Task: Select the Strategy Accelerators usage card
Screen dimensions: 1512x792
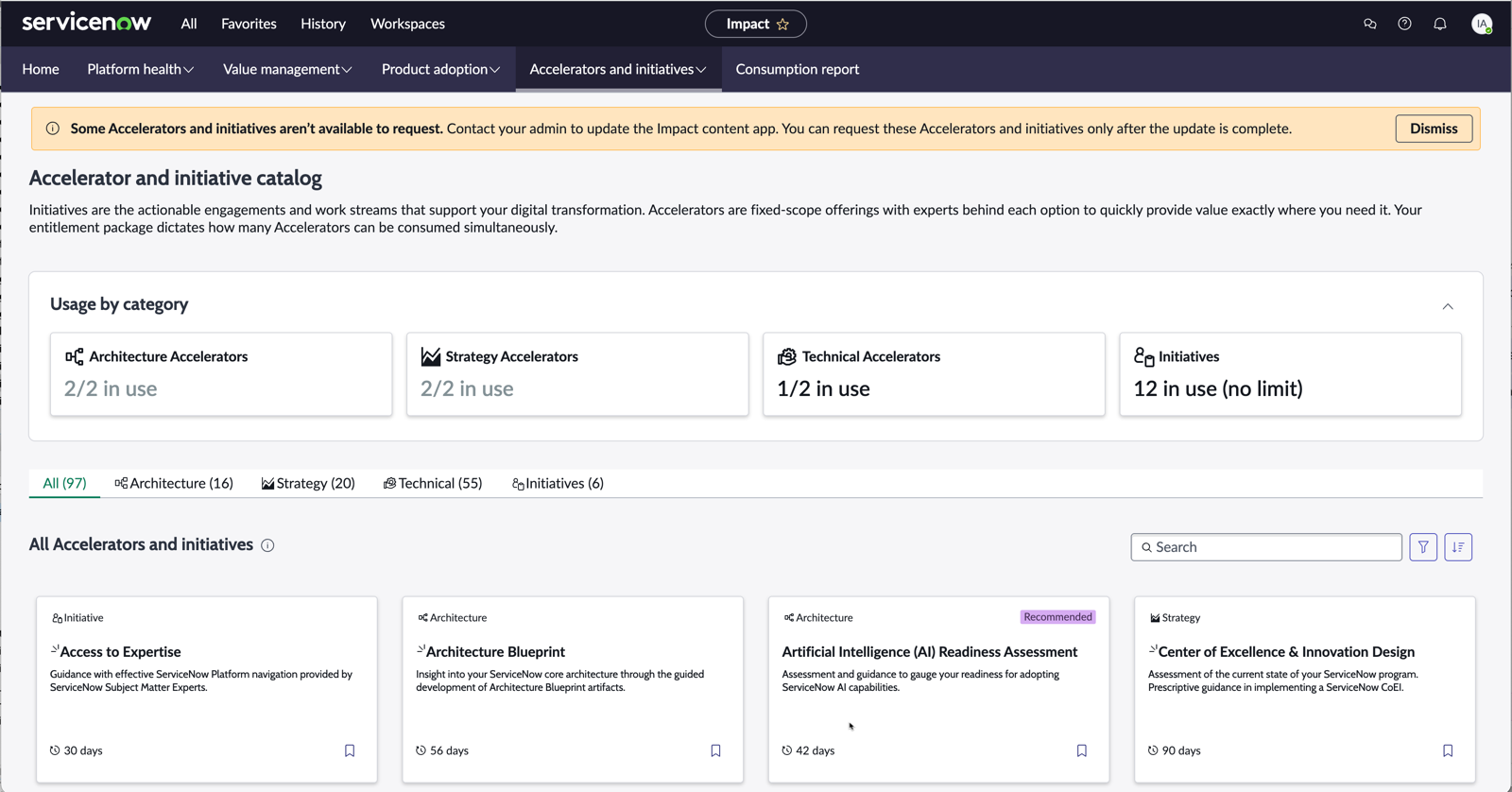Action: tap(577, 374)
